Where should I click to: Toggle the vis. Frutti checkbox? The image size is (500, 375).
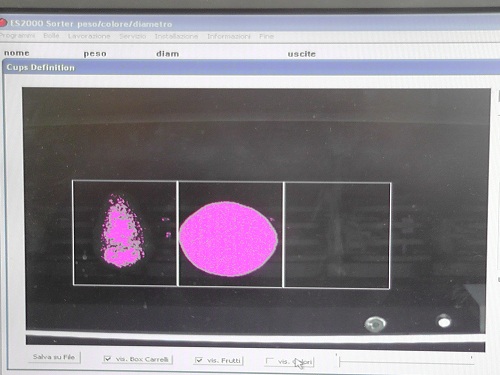point(199,360)
